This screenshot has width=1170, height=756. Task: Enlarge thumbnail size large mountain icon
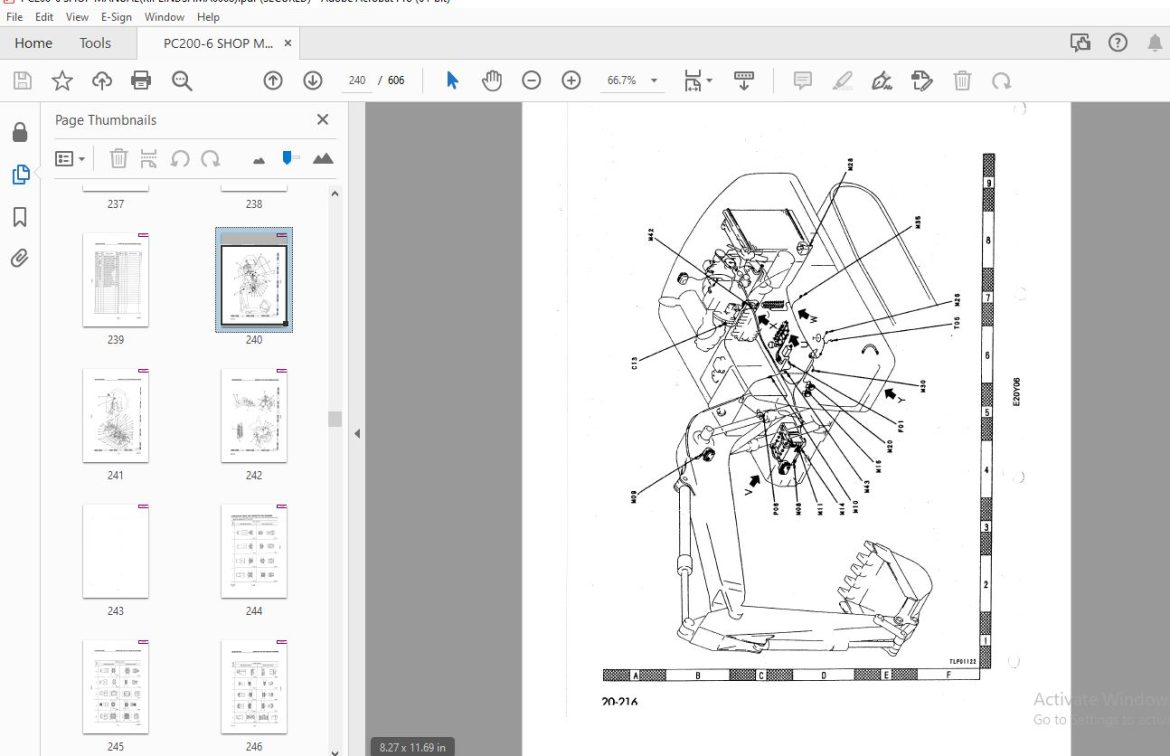point(323,158)
